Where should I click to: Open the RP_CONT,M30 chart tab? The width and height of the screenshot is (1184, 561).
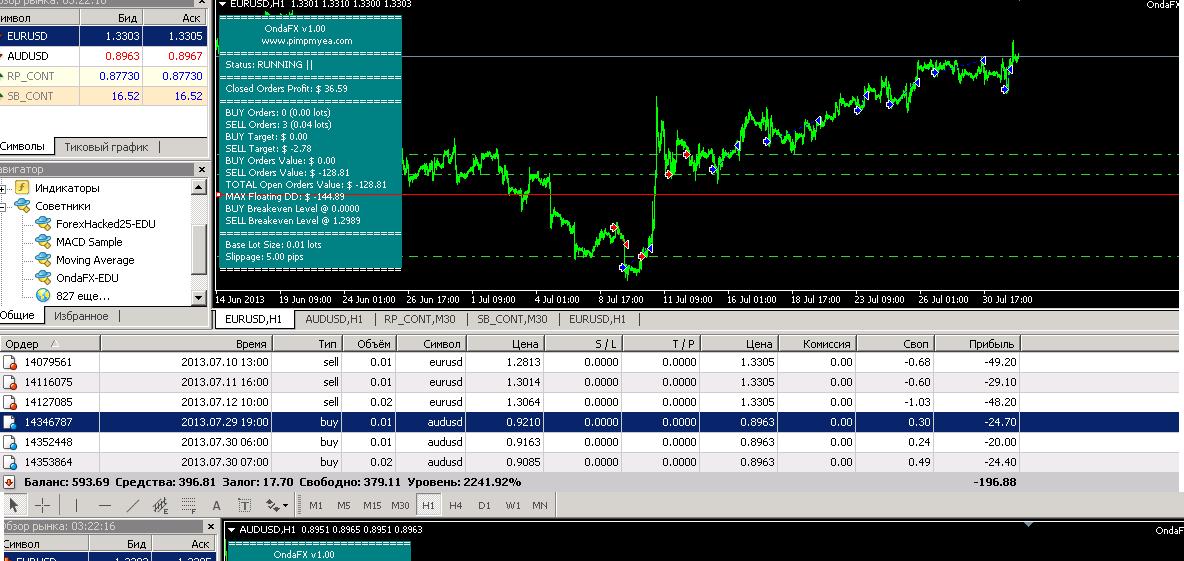pyautogui.click(x=420, y=319)
